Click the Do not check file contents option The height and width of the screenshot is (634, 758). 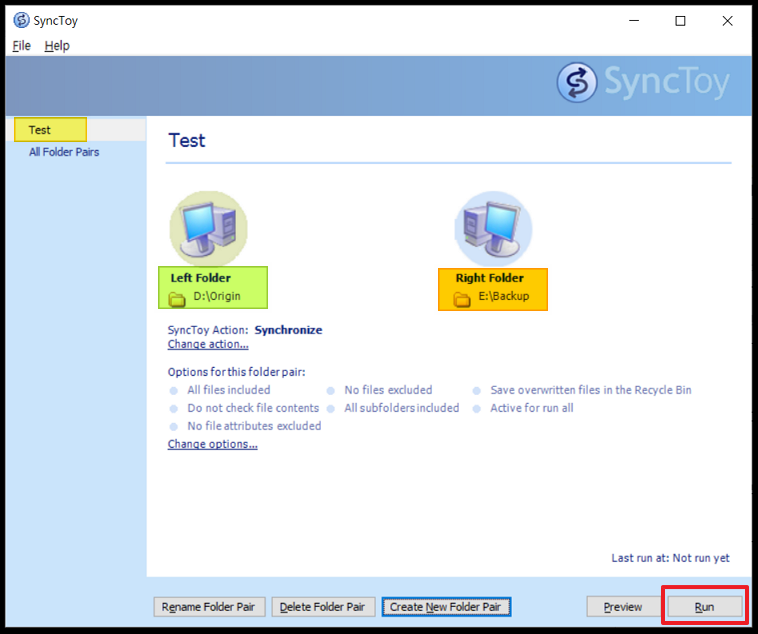click(x=253, y=408)
